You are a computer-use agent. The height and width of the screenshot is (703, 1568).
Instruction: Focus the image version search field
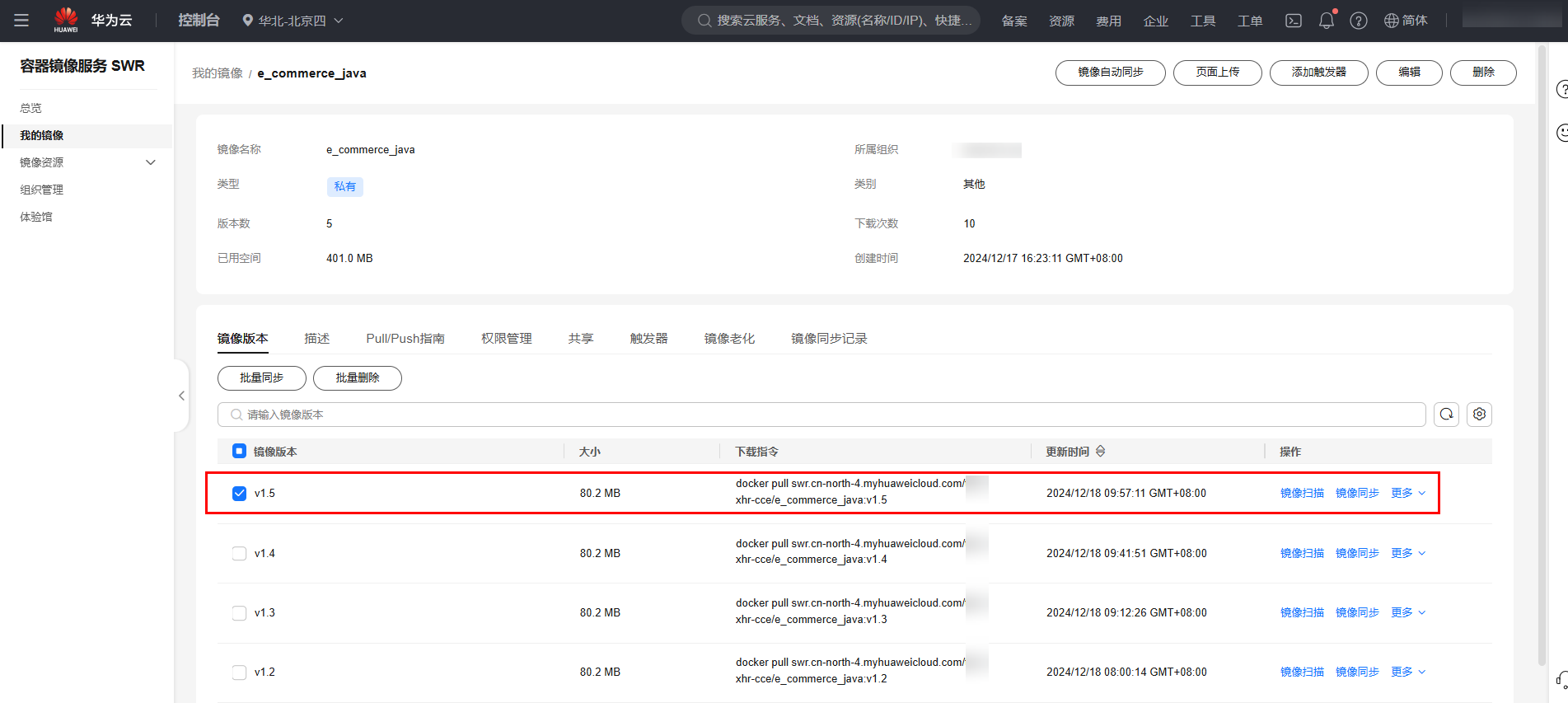(x=821, y=415)
